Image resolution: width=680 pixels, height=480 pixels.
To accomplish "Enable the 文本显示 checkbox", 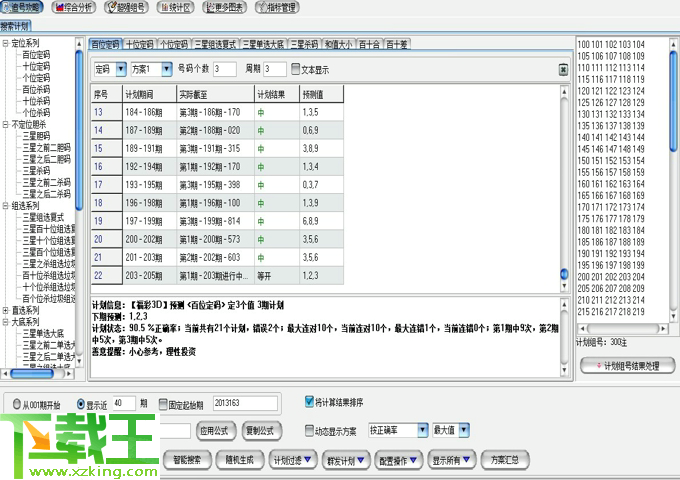I will coord(296,69).
